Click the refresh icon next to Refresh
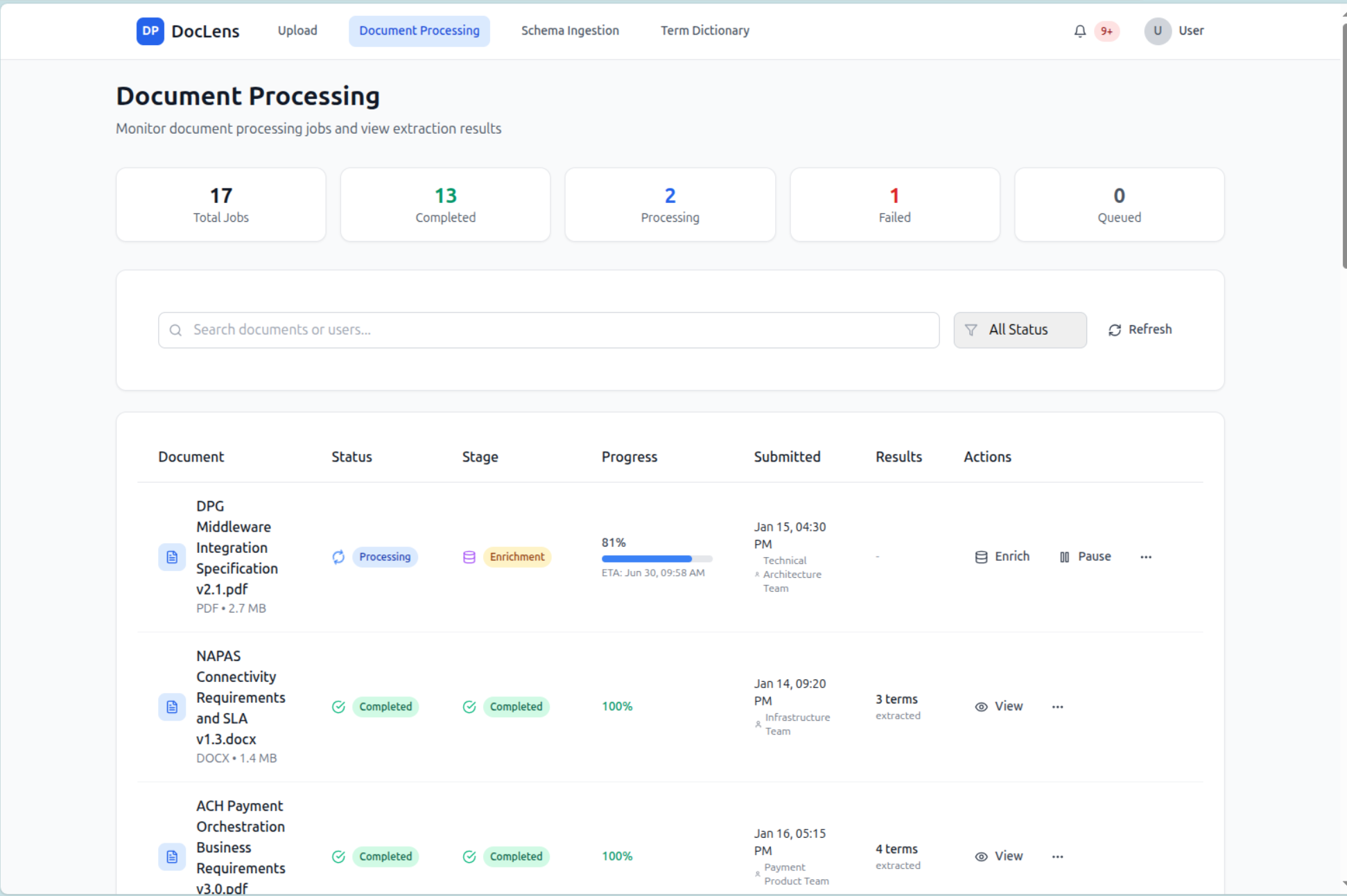Image resolution: width=1347 pixels, height=896 pixels. pyautogui.click(x=1114, y=331)
